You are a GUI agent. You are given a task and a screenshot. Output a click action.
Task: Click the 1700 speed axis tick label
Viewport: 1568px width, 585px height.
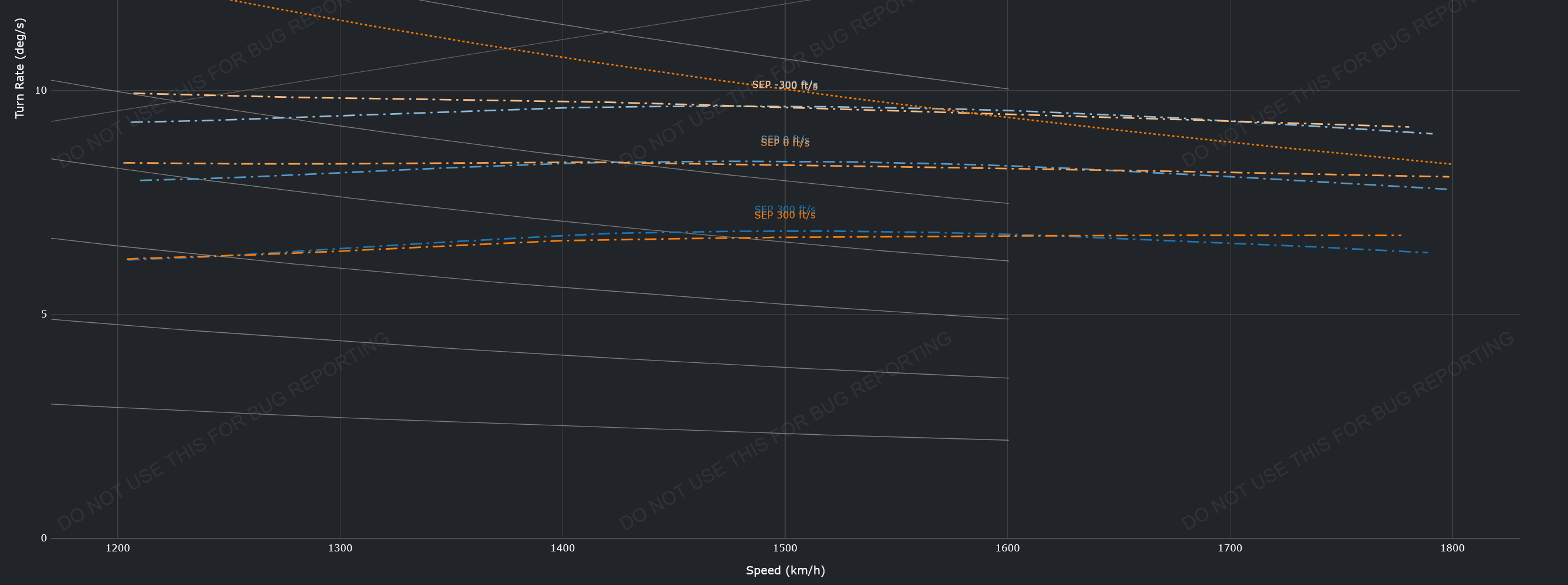tap(1229, 548)
